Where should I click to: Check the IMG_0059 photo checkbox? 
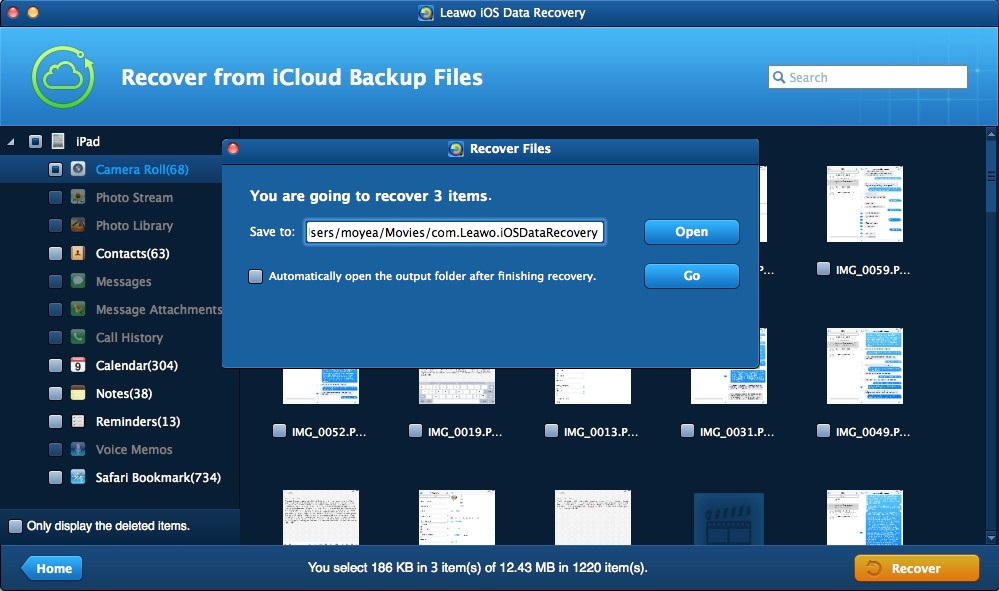[823, 268]
